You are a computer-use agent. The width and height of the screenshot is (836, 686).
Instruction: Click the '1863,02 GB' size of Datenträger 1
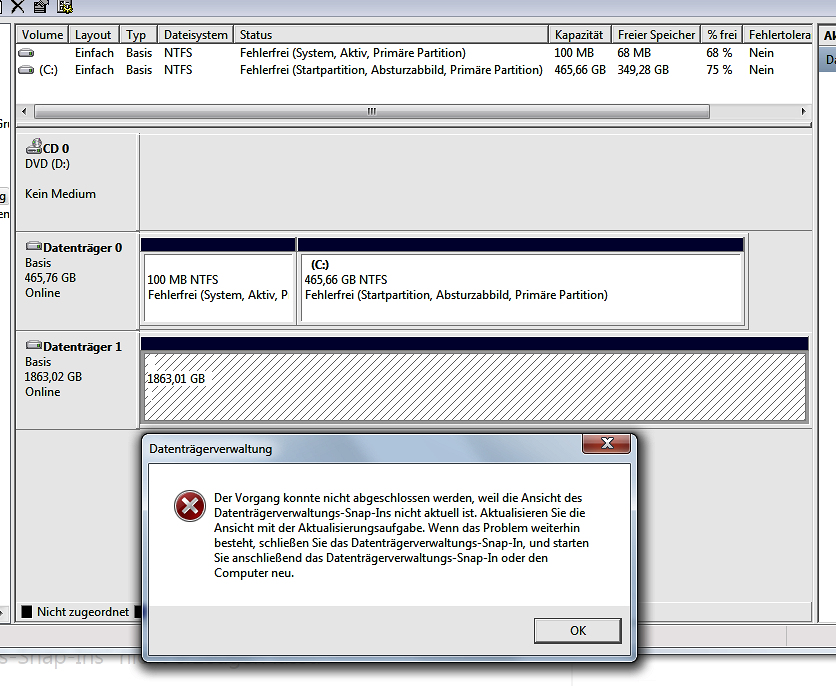tap(53, 377)
